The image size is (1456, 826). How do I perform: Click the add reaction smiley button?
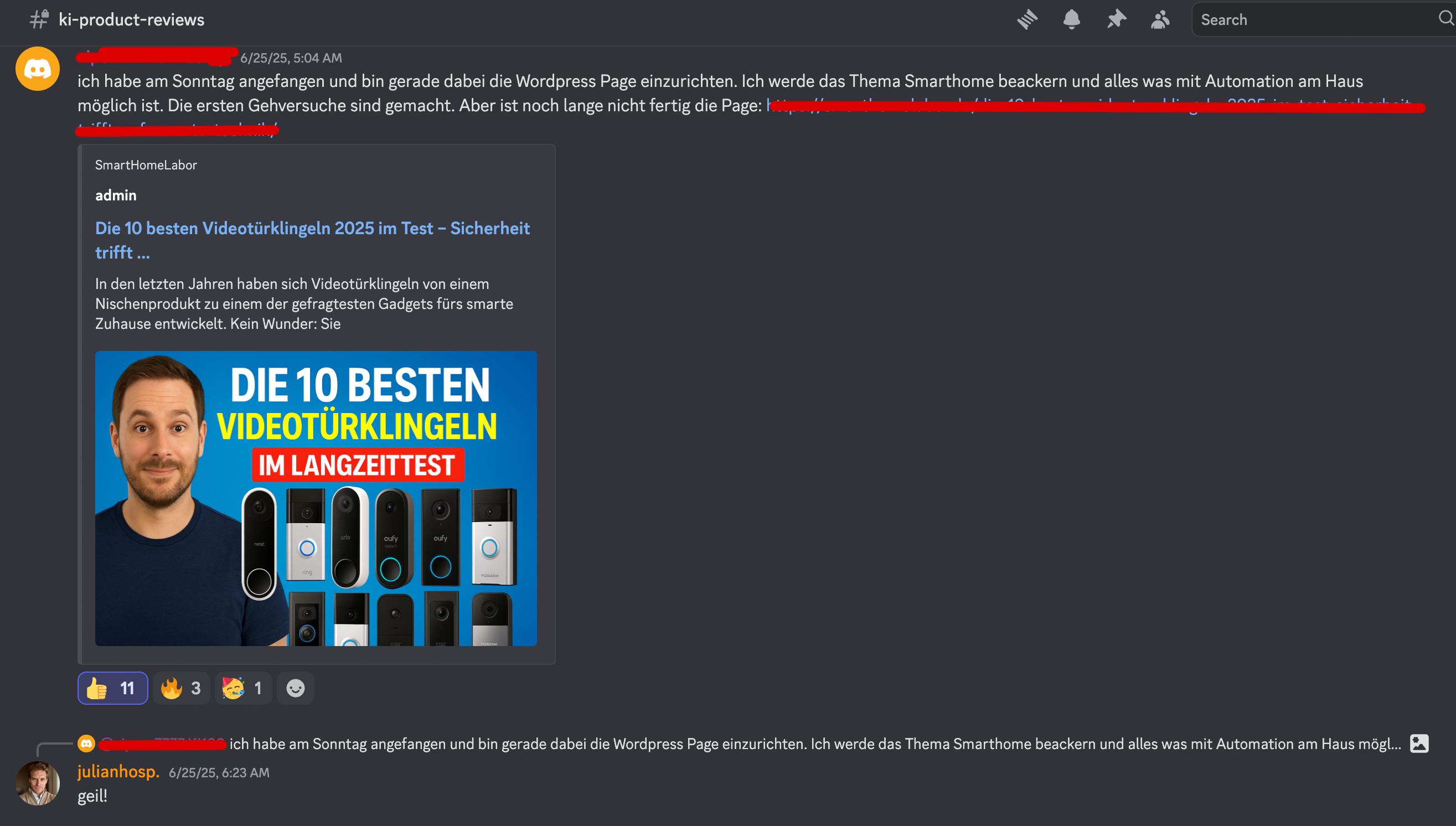[x=296, y=688]
